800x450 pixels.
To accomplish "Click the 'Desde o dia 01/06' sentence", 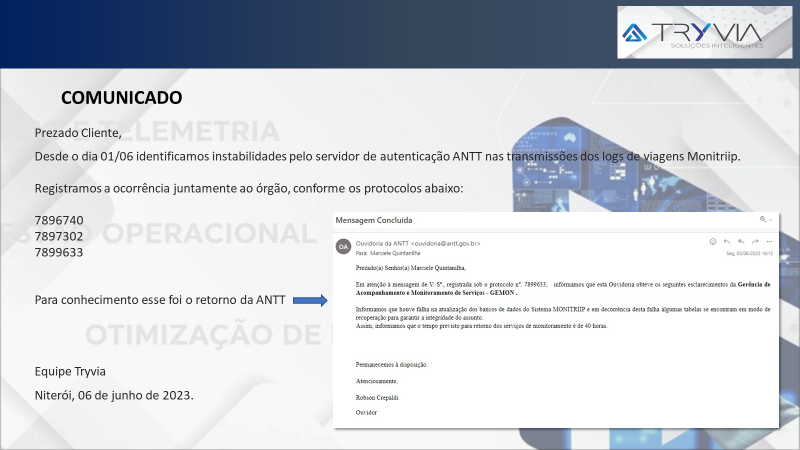I will click(388, 157).
